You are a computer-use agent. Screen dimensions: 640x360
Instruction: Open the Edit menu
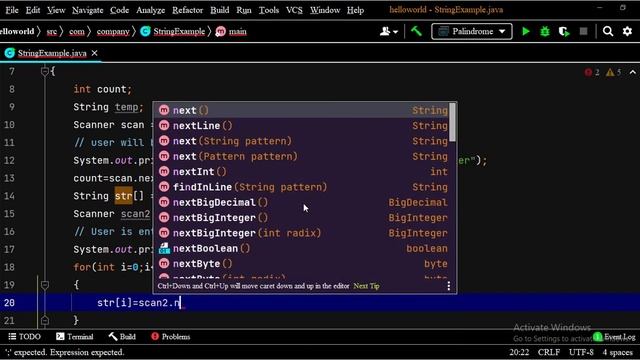(x=33, y=10)
